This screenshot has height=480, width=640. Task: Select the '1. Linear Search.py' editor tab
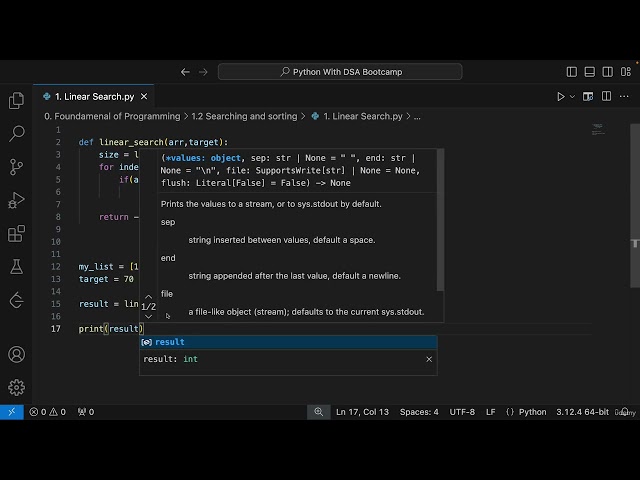click(x=93, y=96)
